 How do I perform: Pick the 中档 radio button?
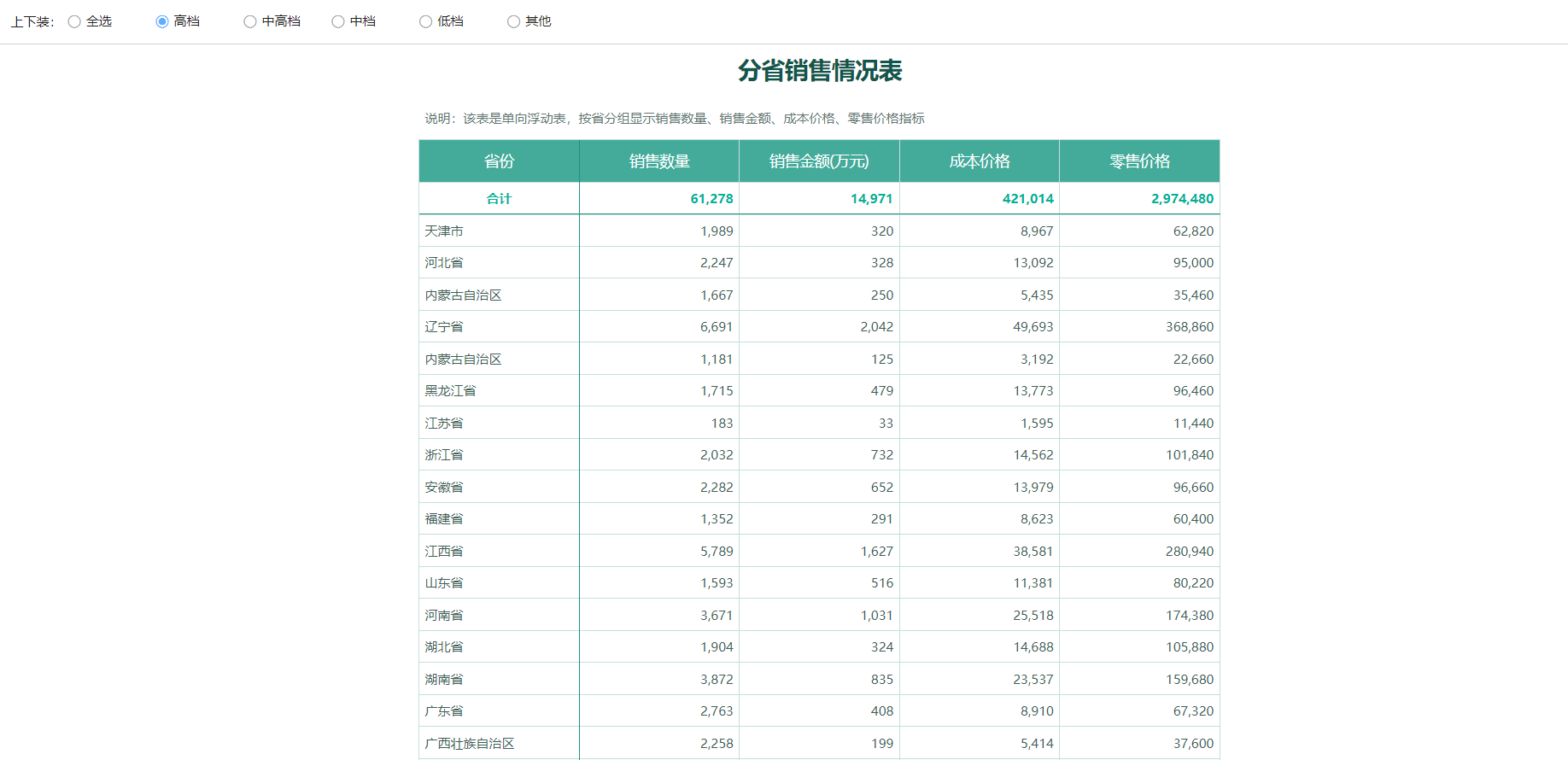(338, 21)
